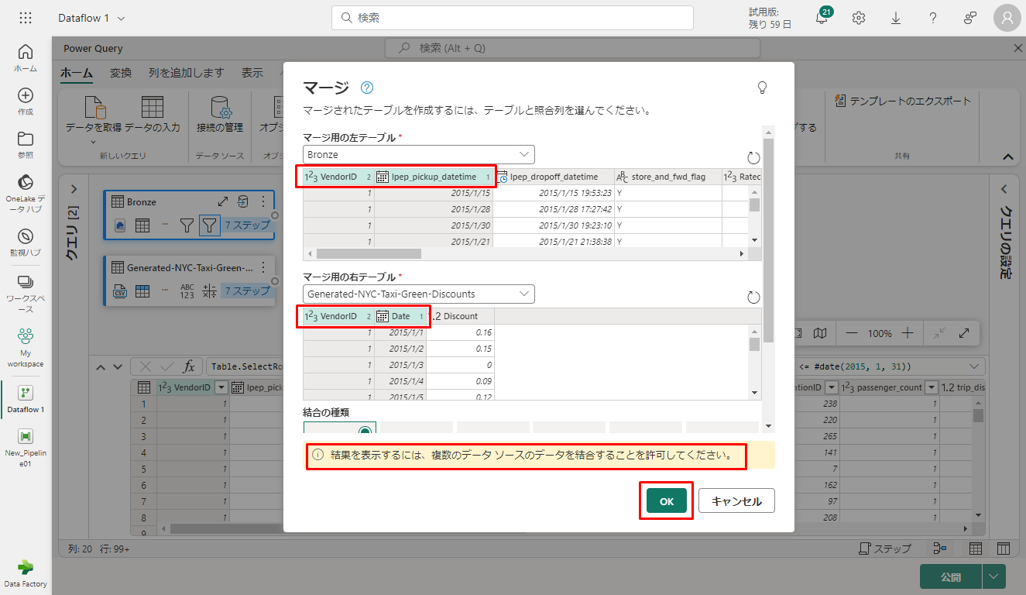Viewport: 1026px width, 595px height.
Task: Switch to the 変換 ribbon tab
Action: (120, 73)
